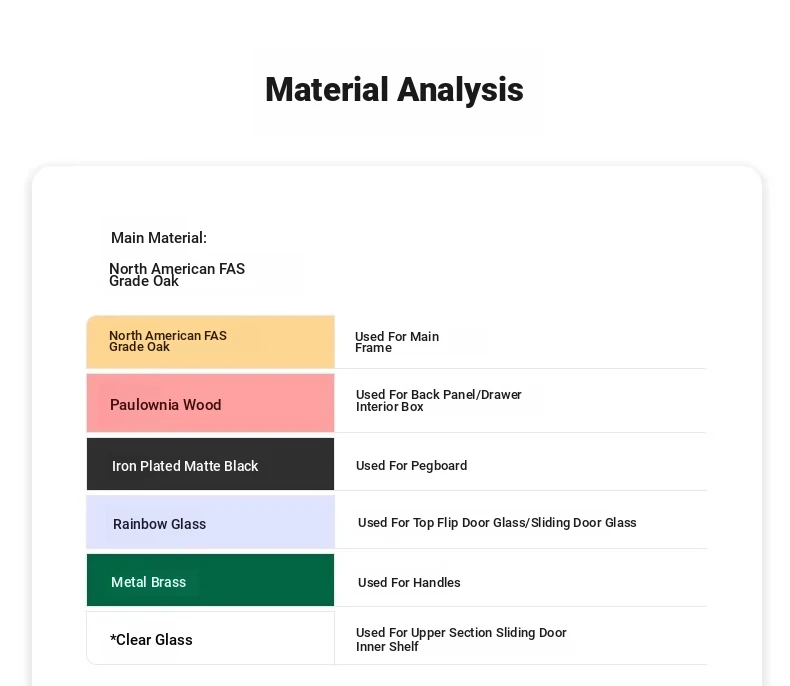
Task: Click the asterisk Clear Glass label text
Action: [x=151, y=640]
